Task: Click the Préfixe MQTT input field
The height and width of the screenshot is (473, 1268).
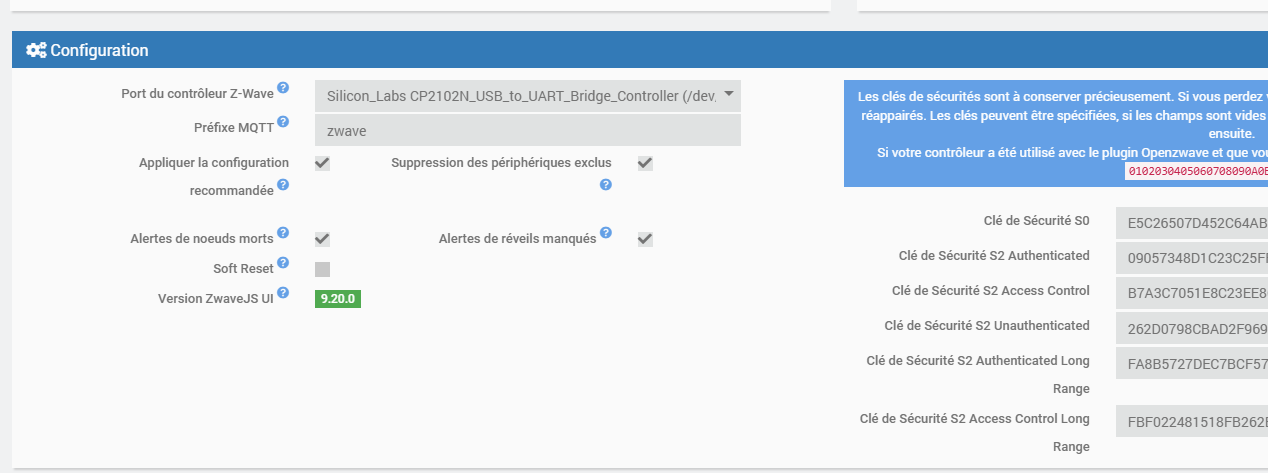Action: [x=527, y=130]
